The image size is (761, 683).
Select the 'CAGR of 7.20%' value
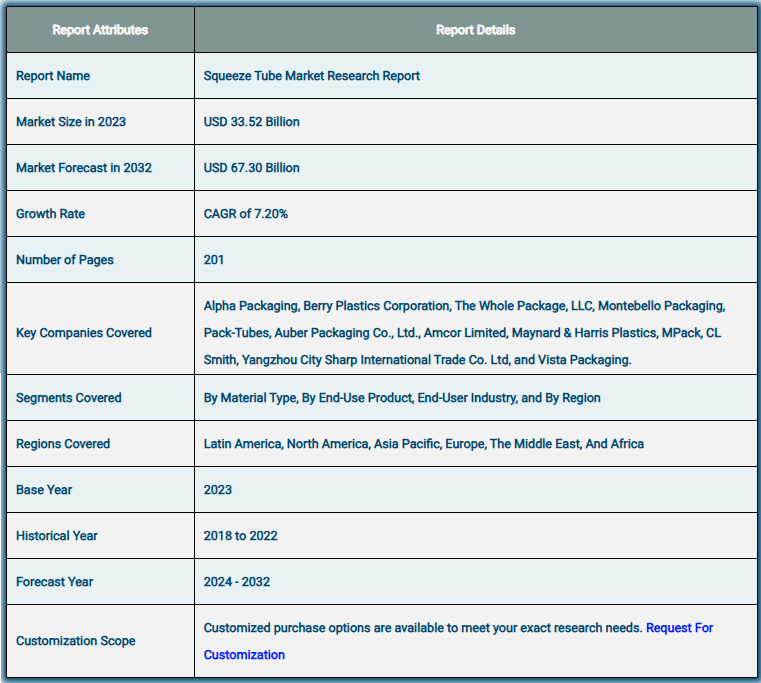tap(246, 214)
